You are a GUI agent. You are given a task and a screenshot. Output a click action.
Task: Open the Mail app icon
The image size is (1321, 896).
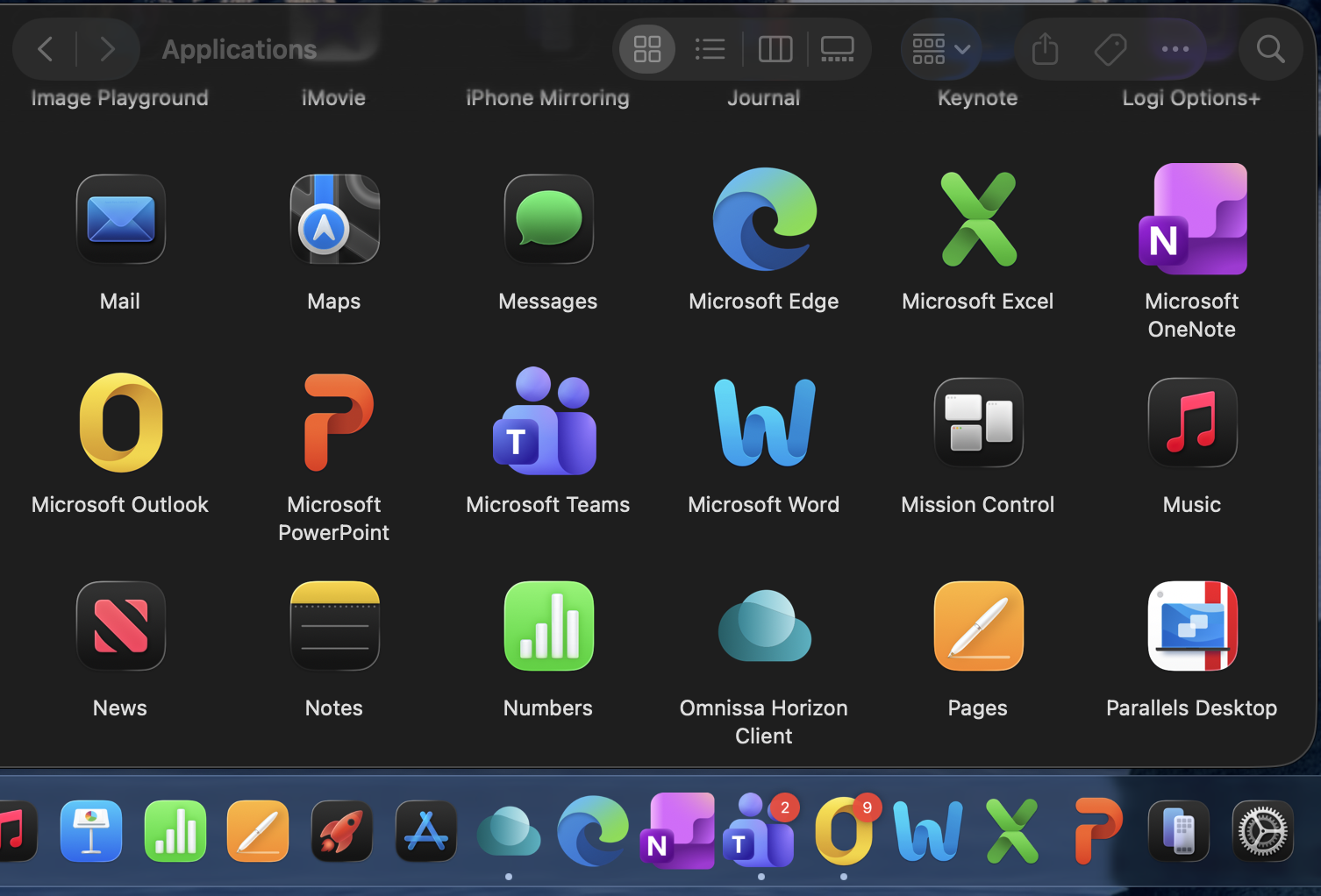(x=121, y=219)
